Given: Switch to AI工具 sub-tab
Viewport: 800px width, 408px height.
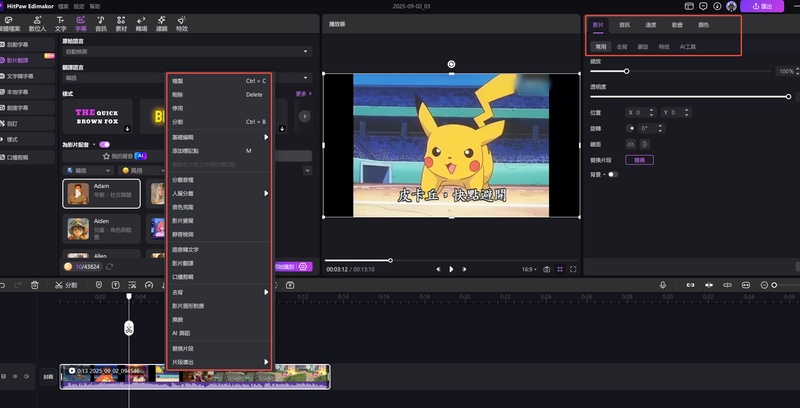Looking at the screenshot, I should [x=687, y=46].
